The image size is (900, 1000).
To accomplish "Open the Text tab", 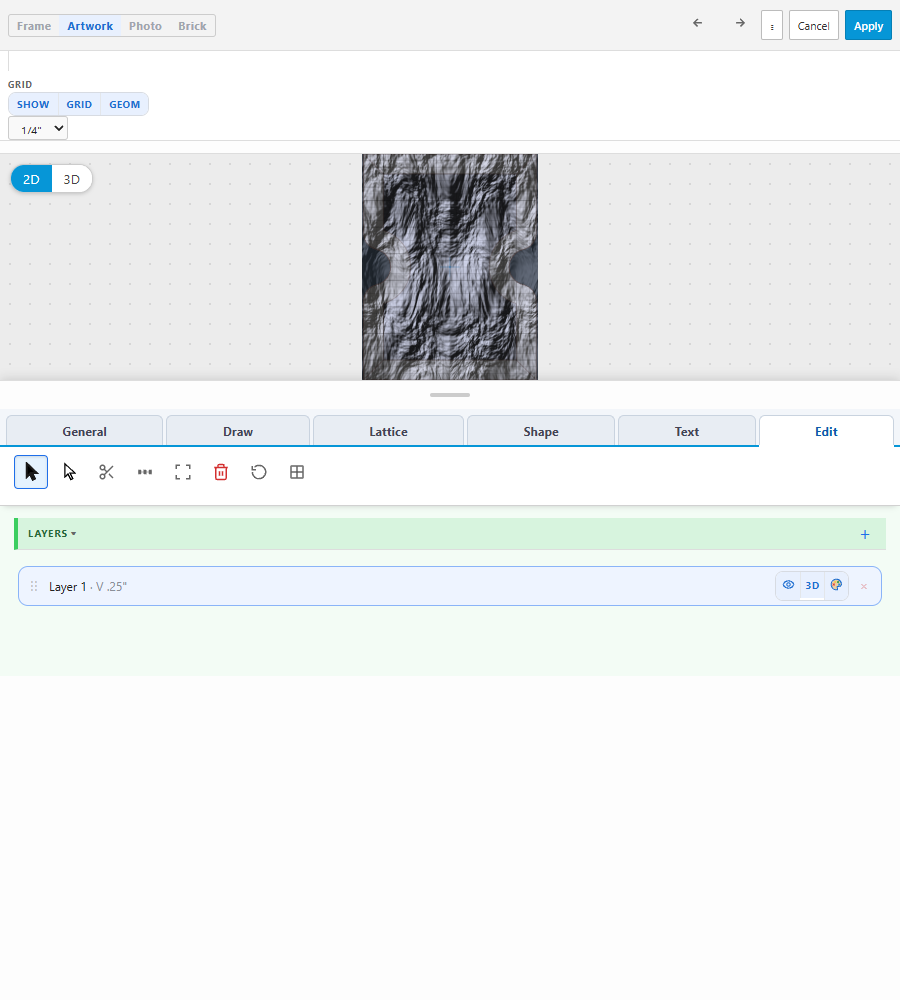I will coord(687,432).
